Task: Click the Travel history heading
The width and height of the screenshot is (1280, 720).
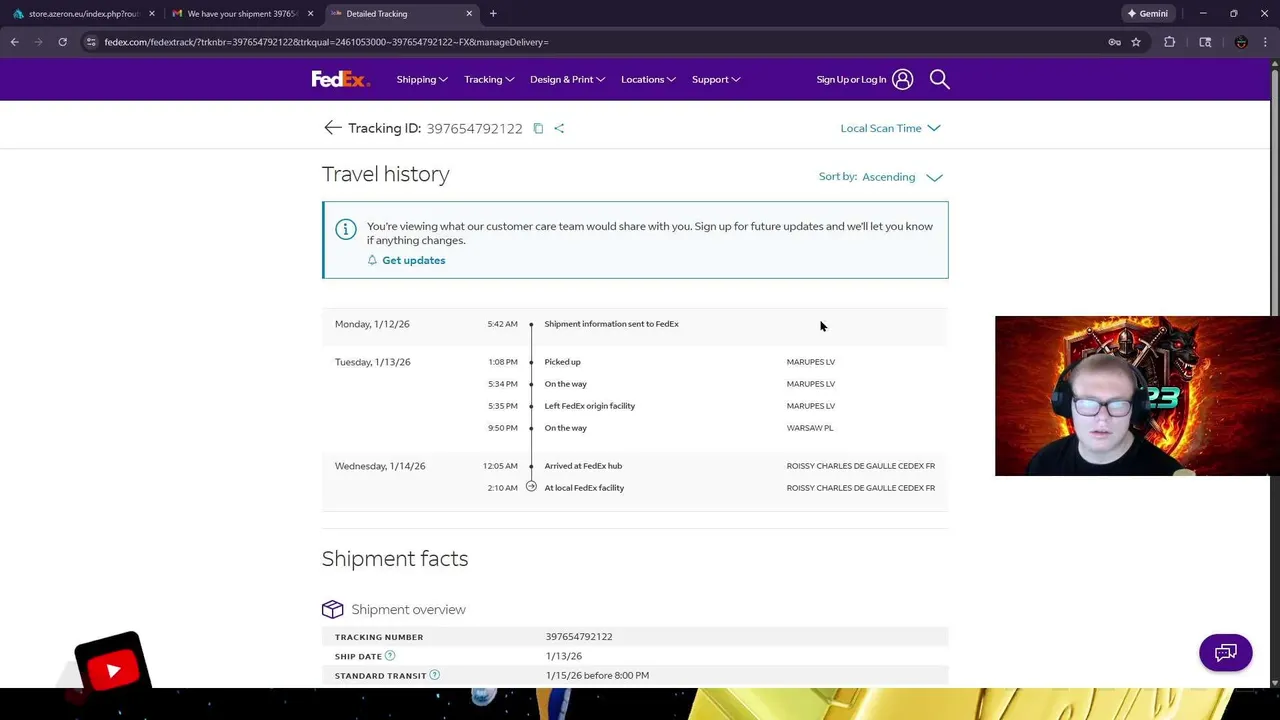Action: coord(385,174)
